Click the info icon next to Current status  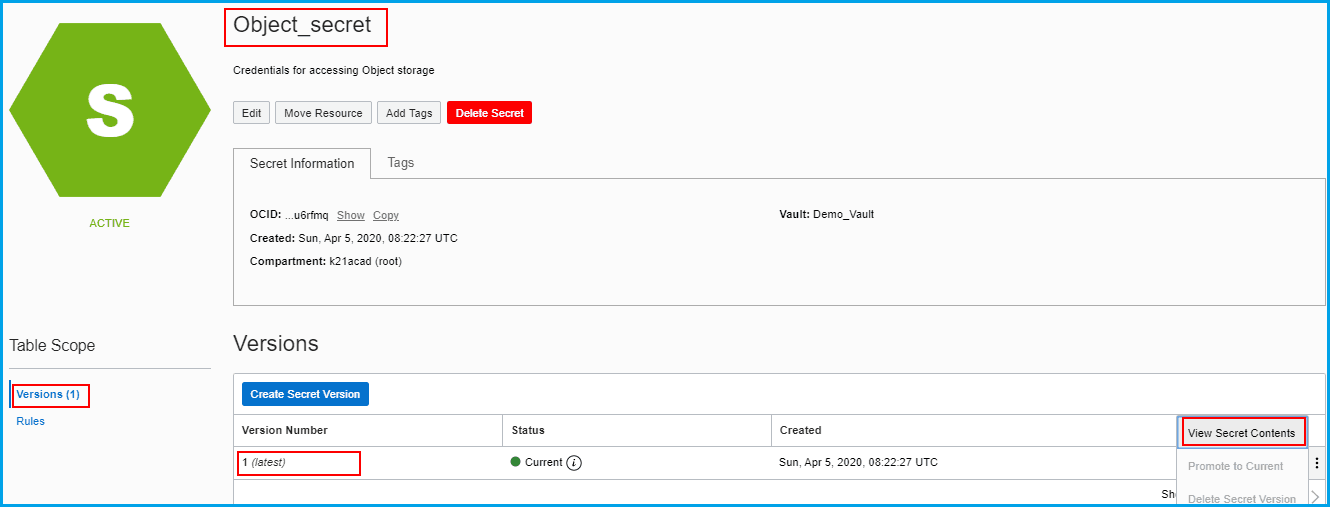coord(574,463)
